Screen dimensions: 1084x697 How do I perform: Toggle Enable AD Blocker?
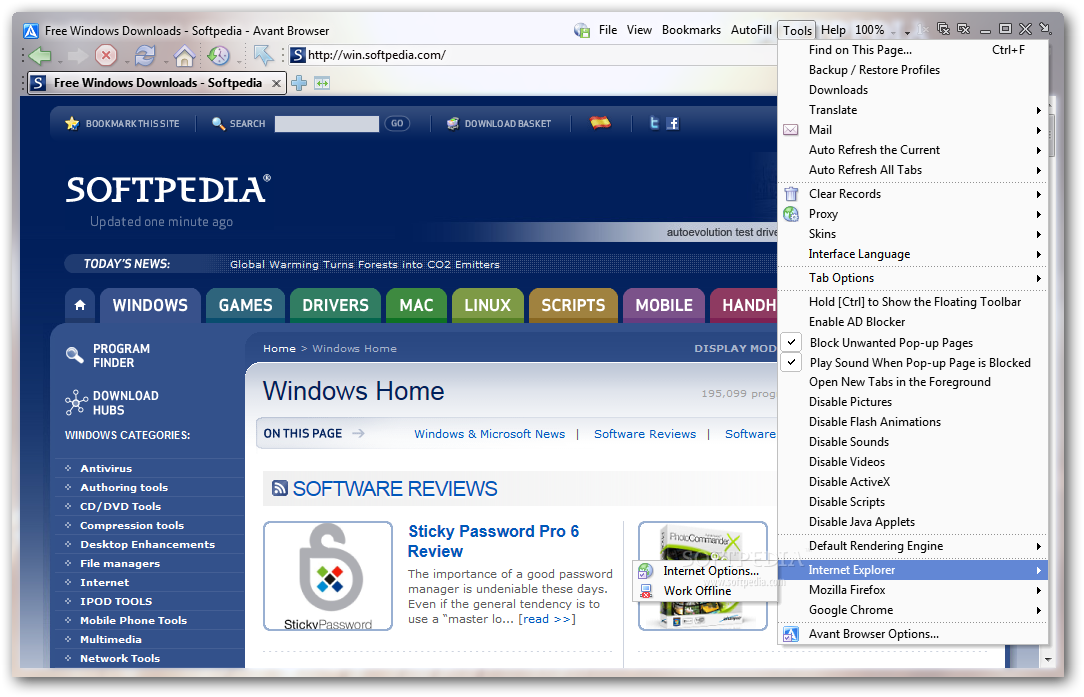coord(913,322)
